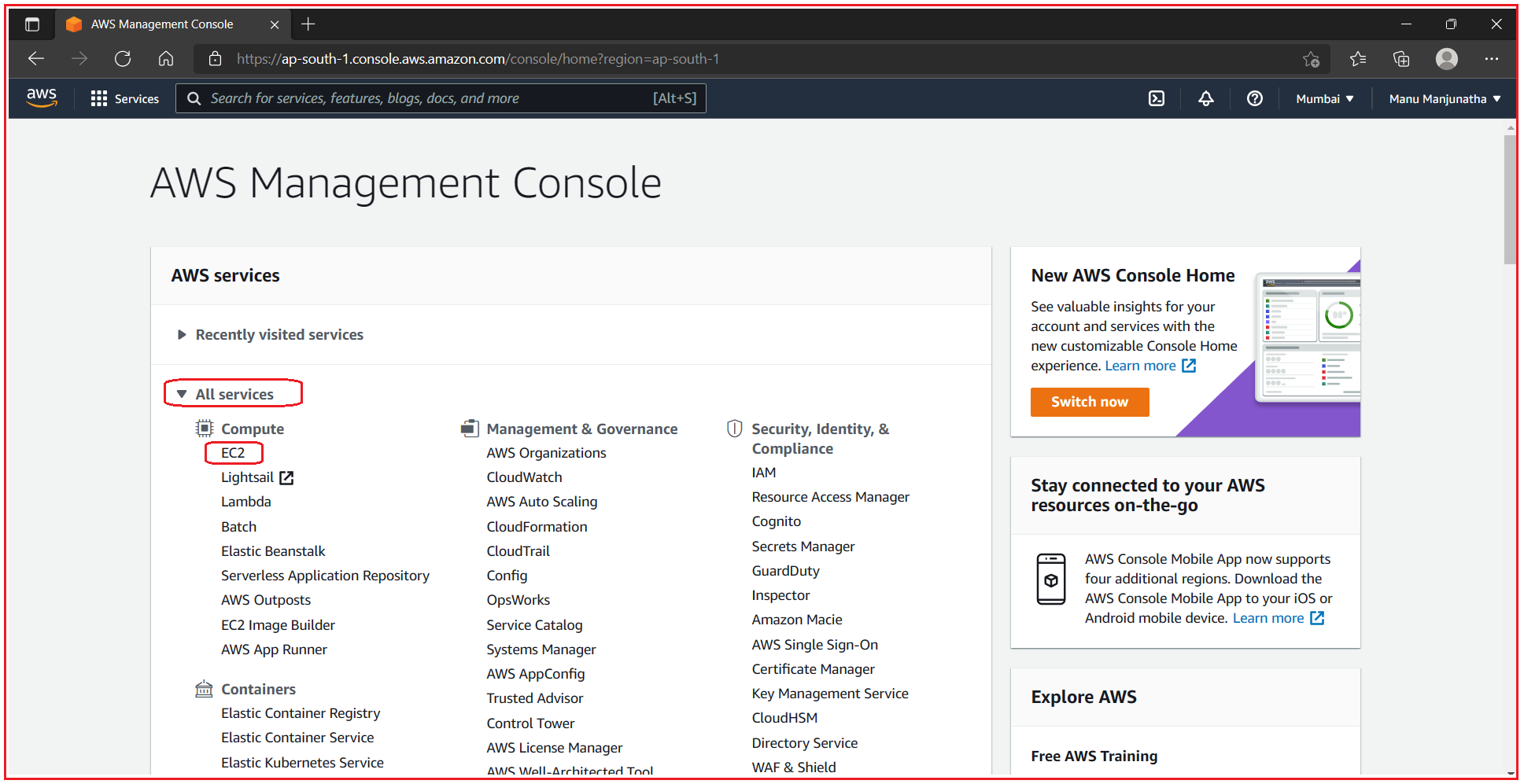This screenshot has width=1524, height=784.
Task: Open Learn more link for new Console Home
Action: pos(1140,366)
